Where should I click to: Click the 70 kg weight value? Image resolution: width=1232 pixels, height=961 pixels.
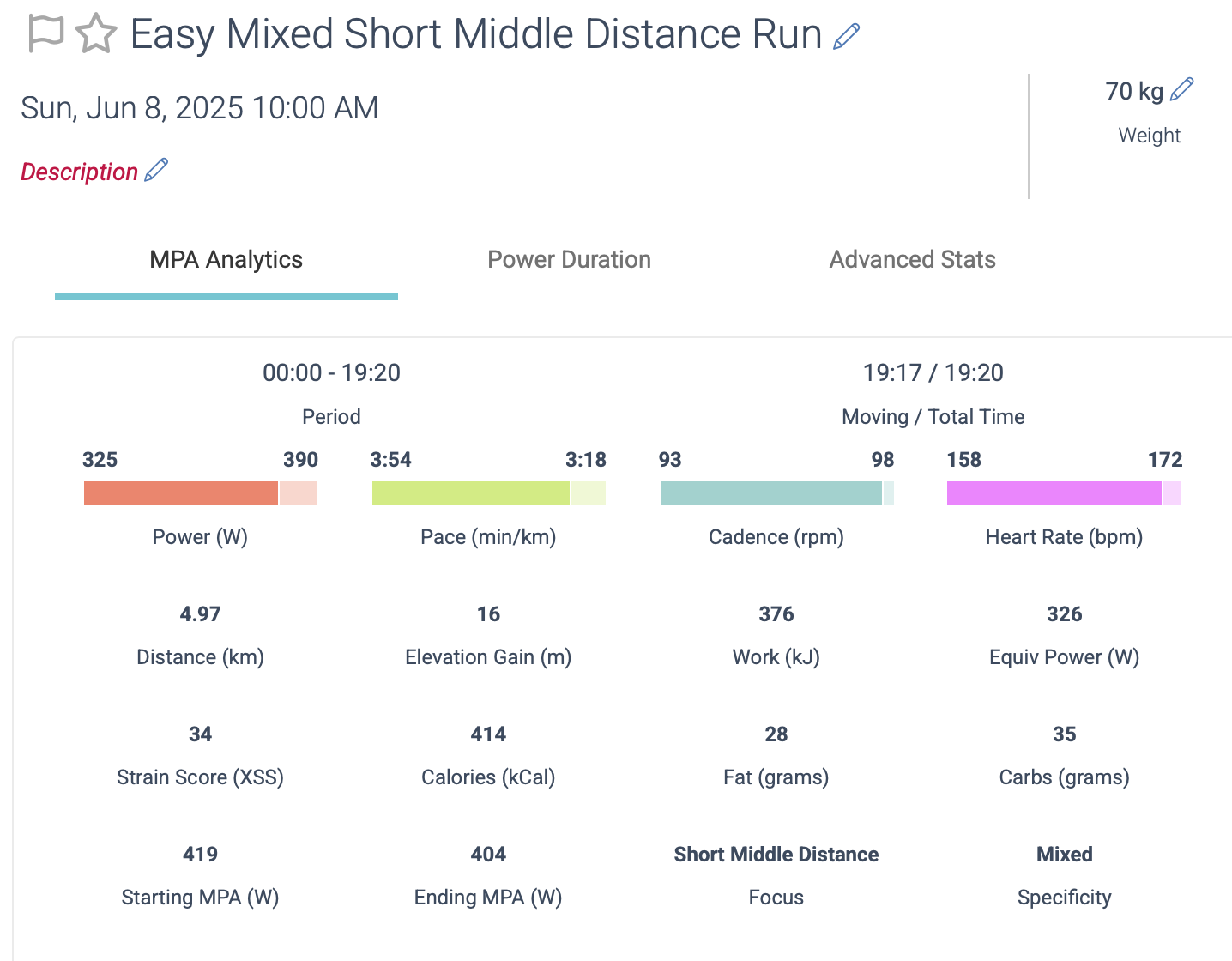click(x=1134, y=91)
